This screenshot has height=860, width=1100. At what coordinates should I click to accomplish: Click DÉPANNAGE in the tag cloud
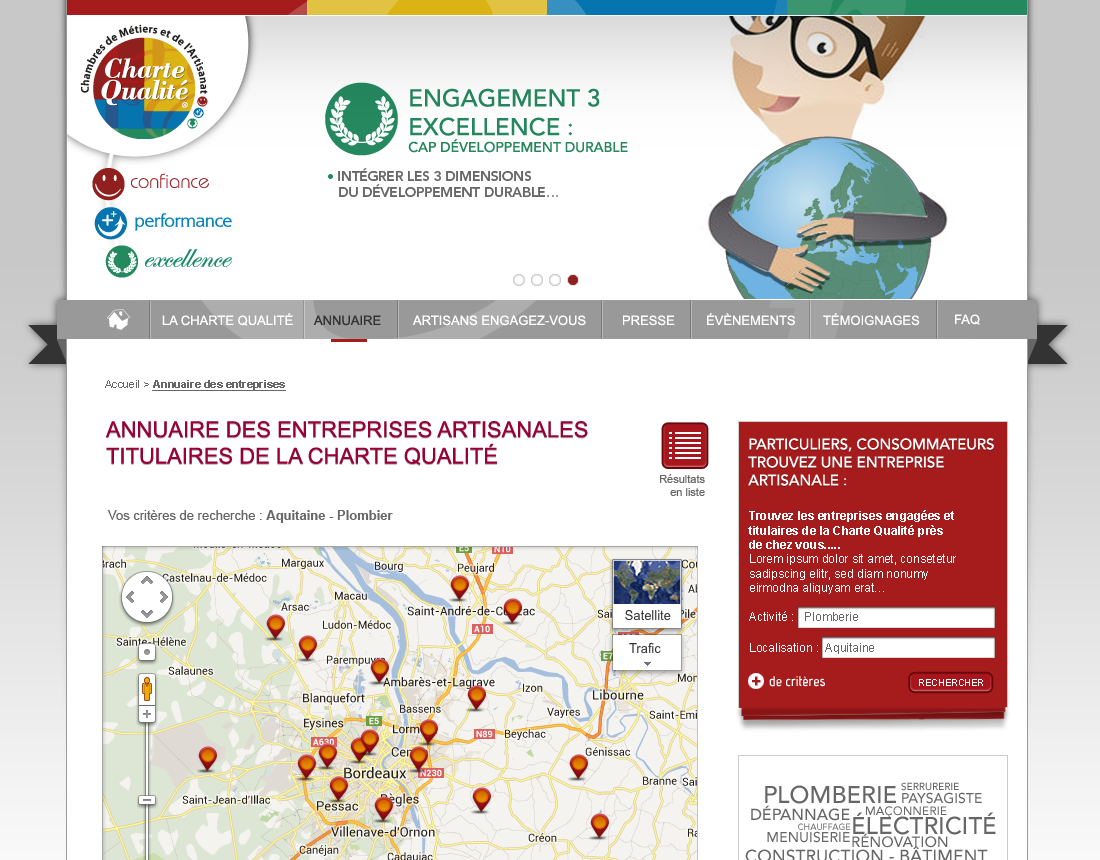800,814
